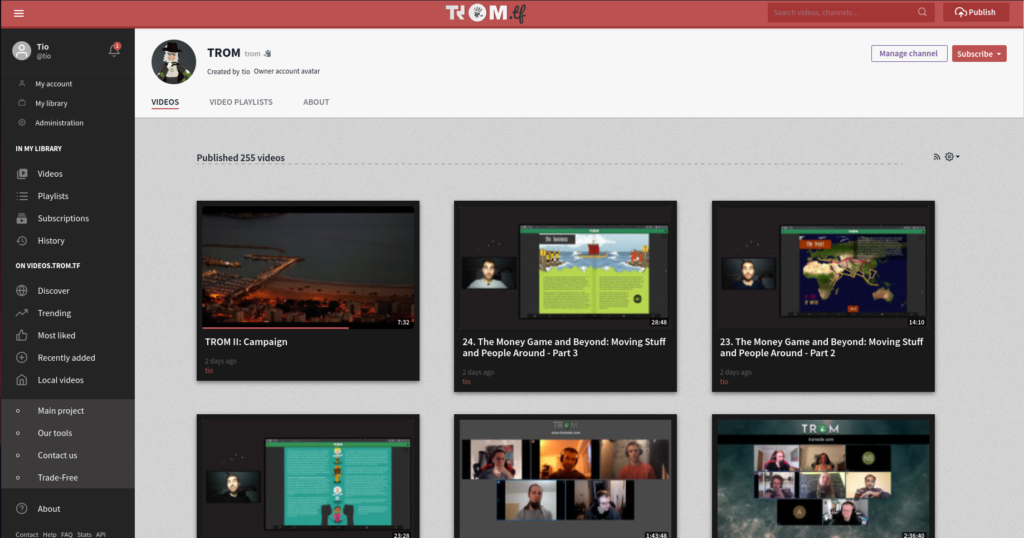
Task: Click the TROM channel avatar
Action: coord(174,62)
